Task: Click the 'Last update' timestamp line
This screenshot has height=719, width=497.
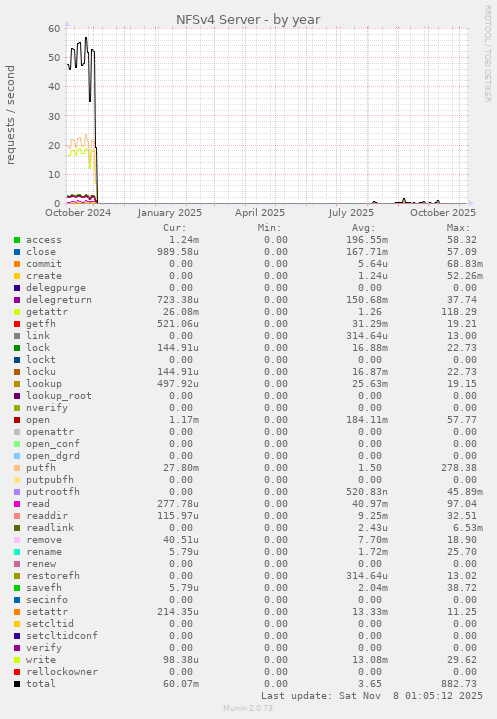Action: pyautogui.click(x=372, y=696)
